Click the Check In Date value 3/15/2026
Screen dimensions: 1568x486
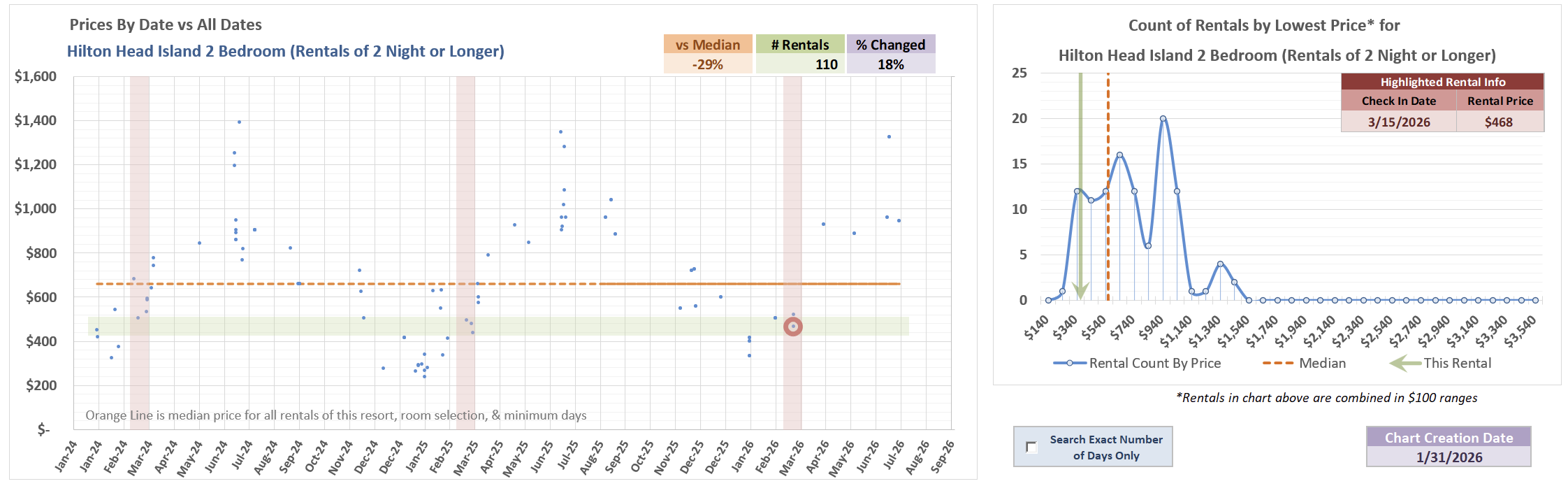1399,122
